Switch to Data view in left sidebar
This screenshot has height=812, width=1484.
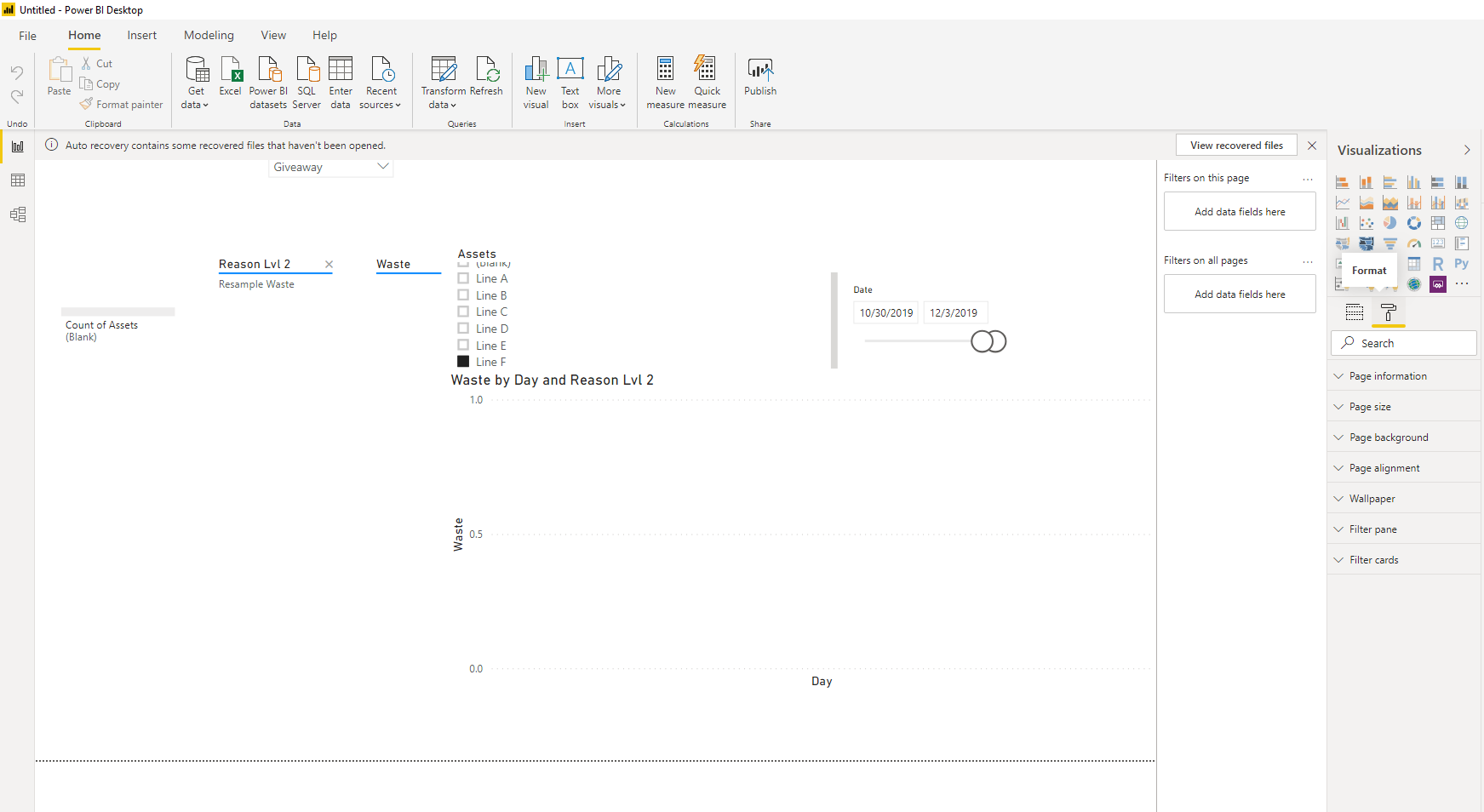pos(18,180)
